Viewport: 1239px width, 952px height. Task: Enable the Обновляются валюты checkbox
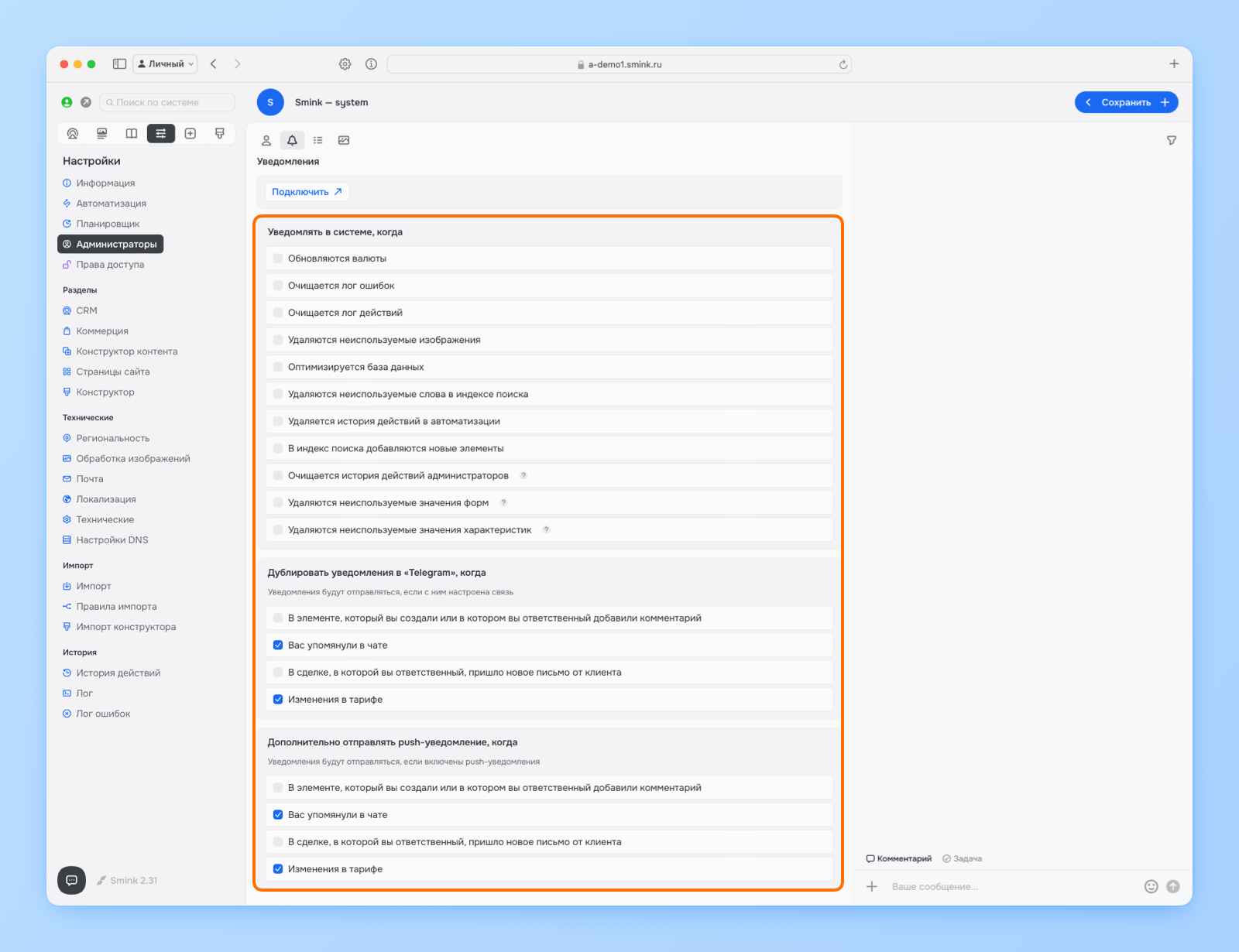278,259
